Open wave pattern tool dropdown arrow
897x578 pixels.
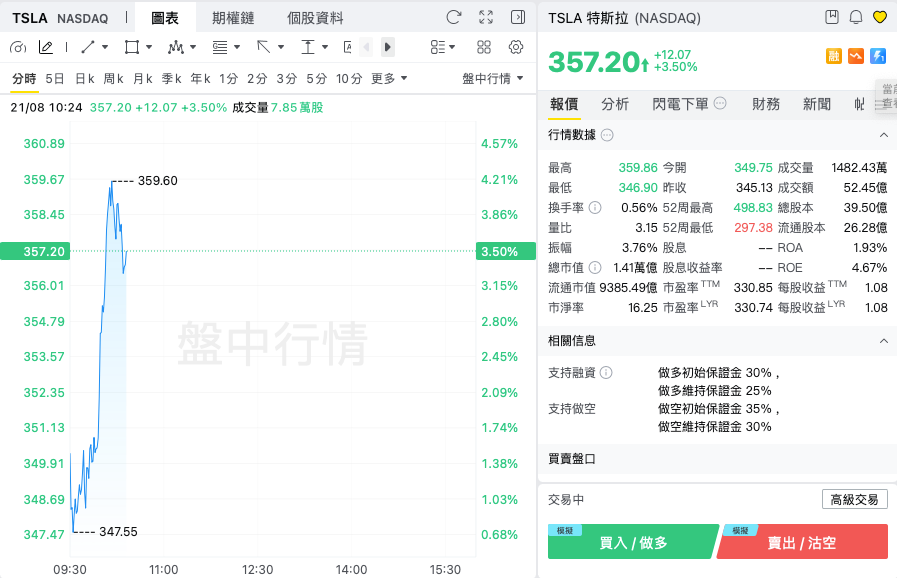[x=193, y=47]
